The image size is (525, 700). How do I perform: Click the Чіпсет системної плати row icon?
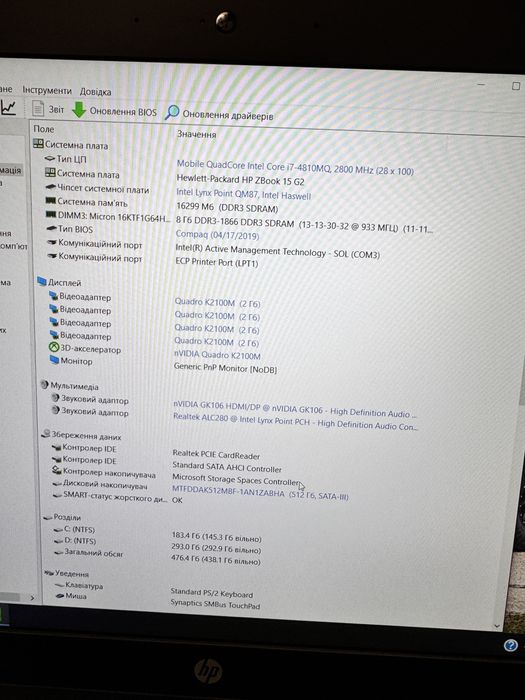(x=50, y=188)
